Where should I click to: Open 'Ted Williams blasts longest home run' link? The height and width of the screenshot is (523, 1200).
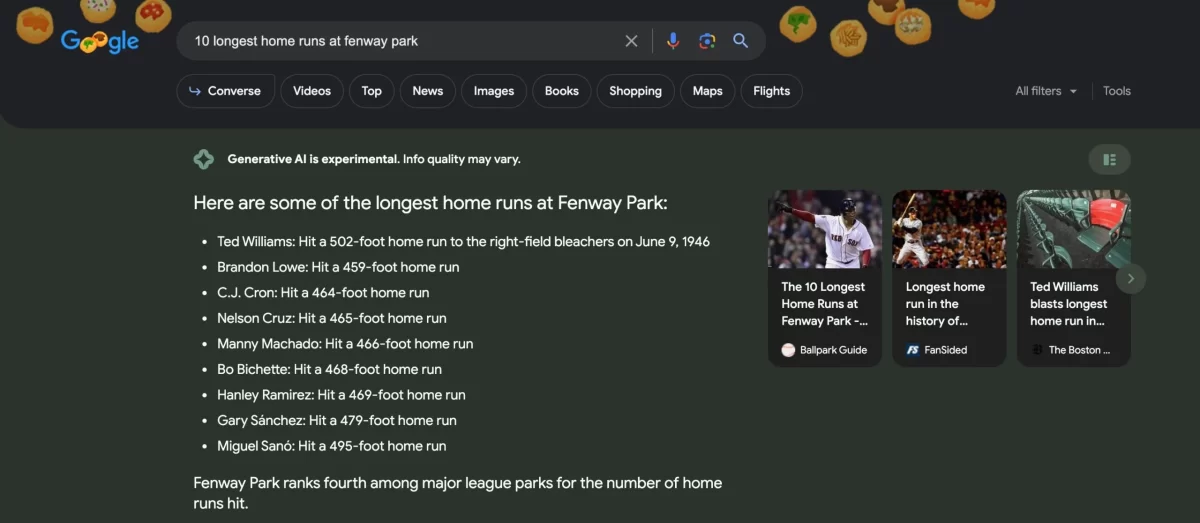click(1069, 304)
